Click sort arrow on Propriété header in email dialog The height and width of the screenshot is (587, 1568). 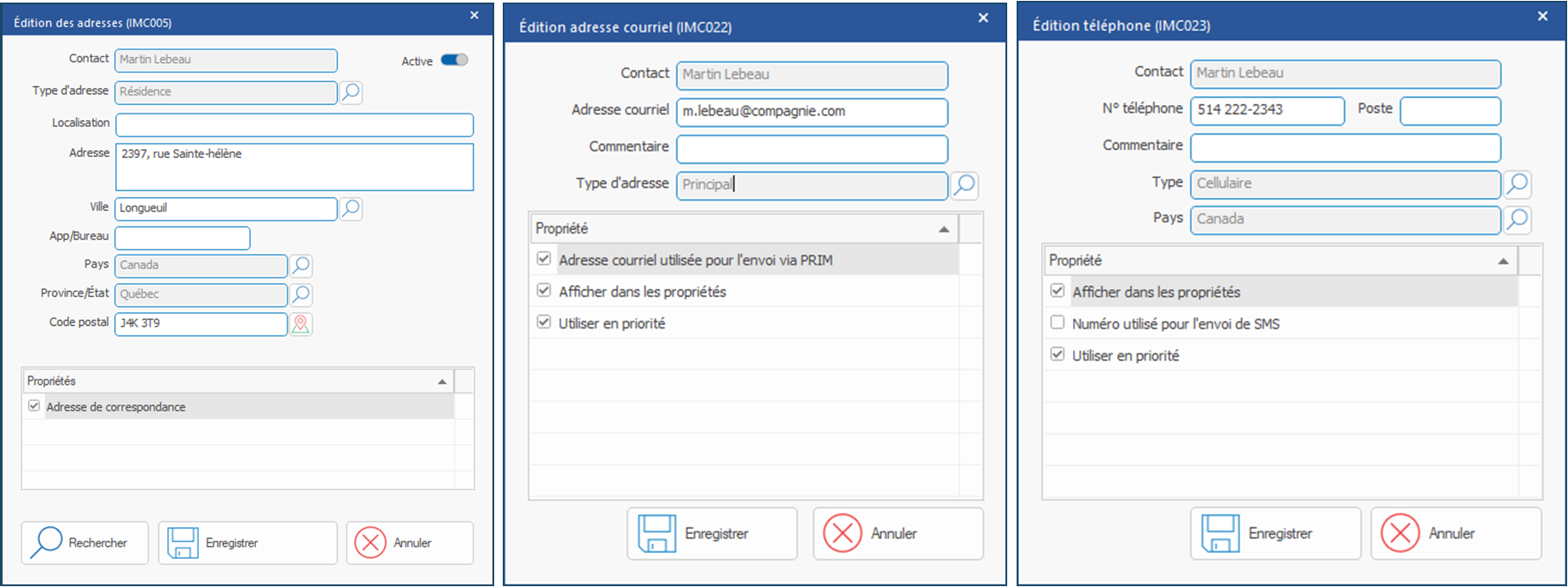(944, 229)
